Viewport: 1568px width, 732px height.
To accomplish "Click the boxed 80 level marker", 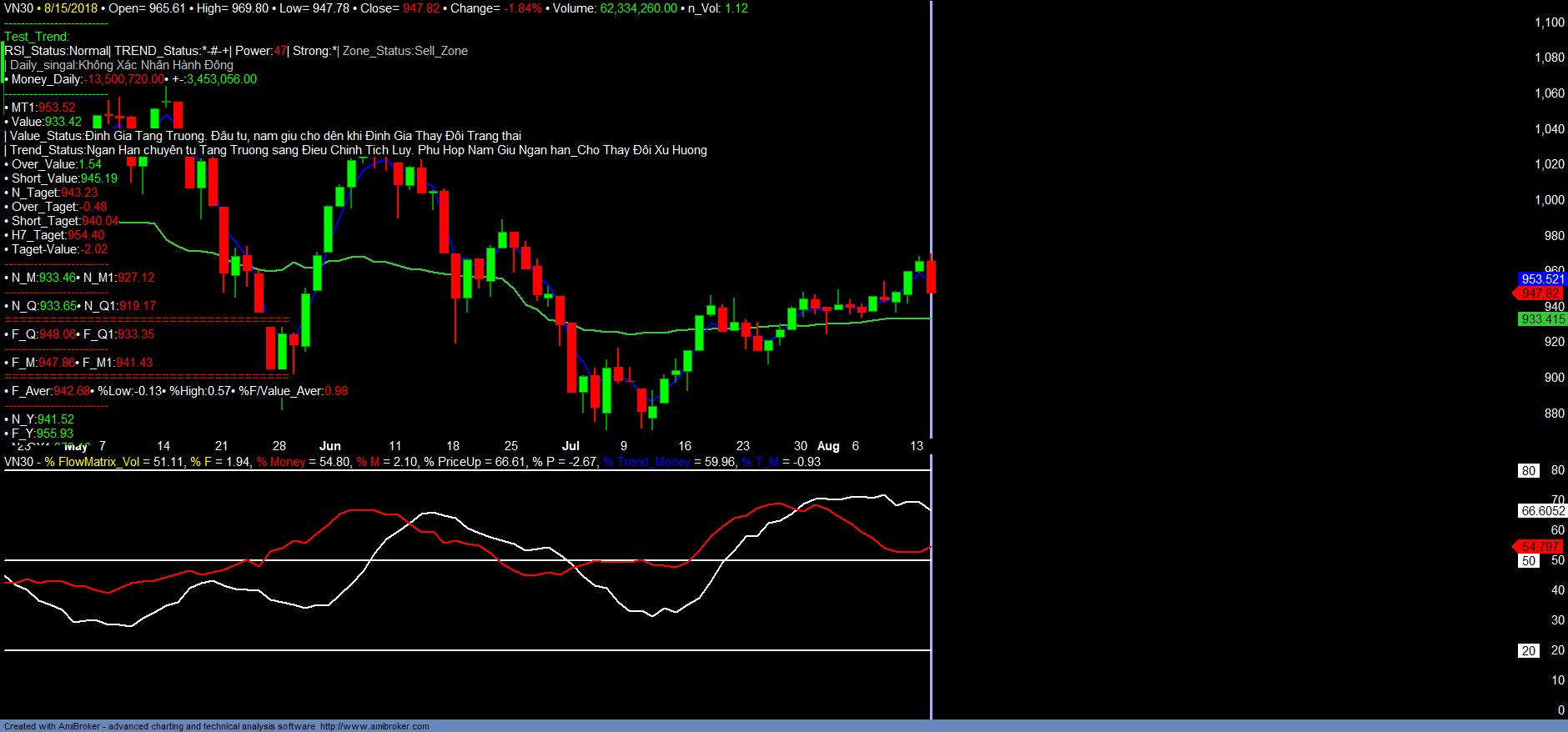I will click(x=1528, y=471).
